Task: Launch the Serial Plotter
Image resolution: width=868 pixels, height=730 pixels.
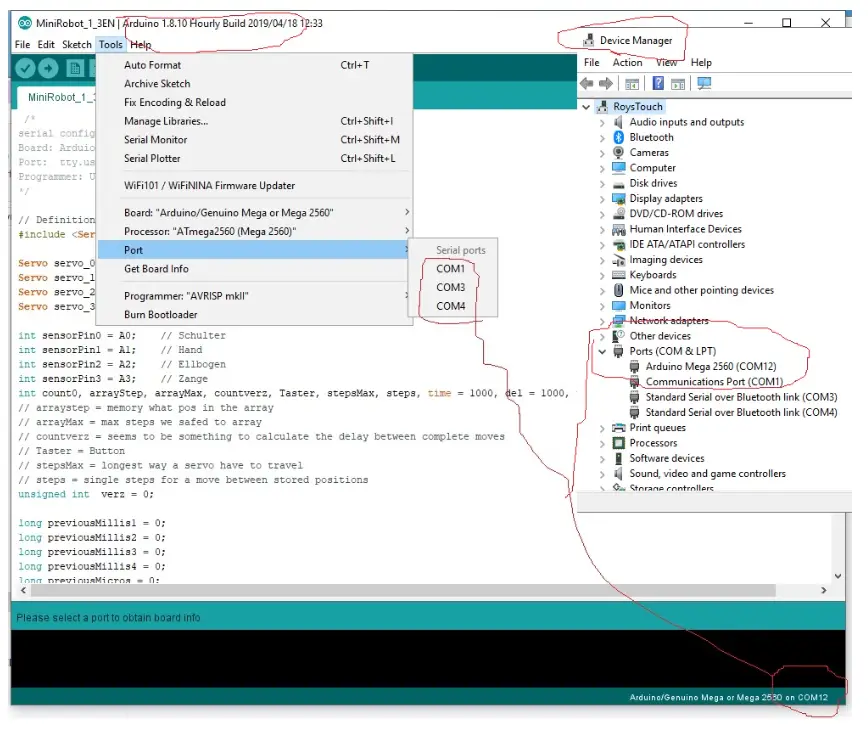Action: tap(255, 158)
